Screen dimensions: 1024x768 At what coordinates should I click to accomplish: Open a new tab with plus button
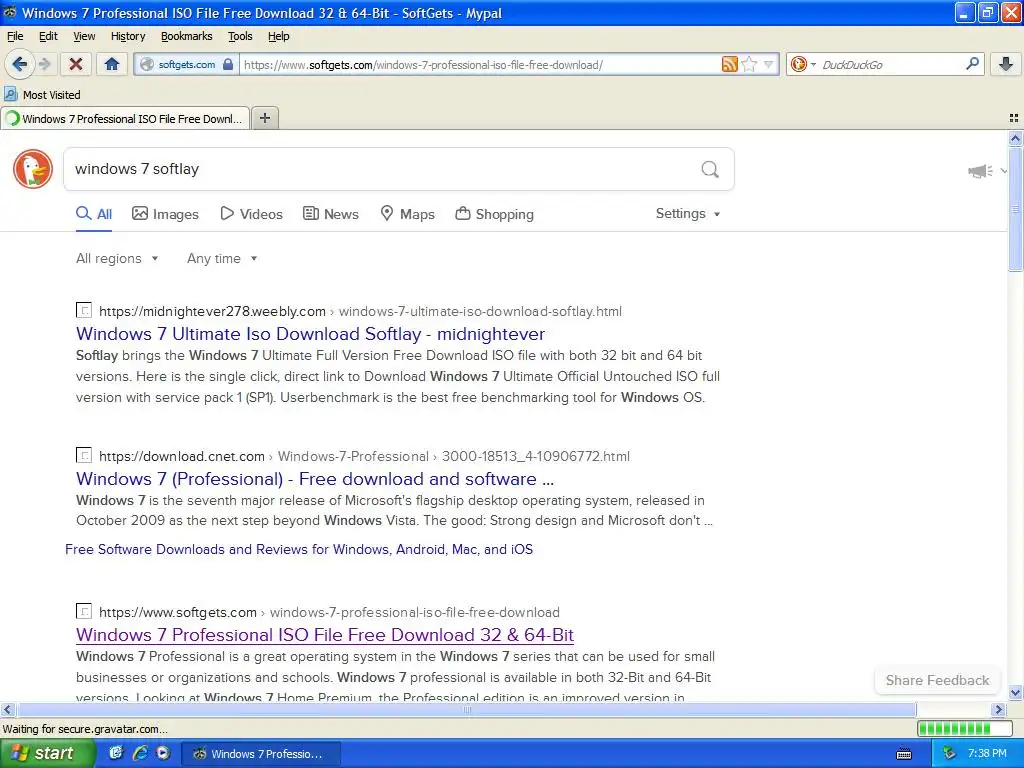(x=264, y=118)
